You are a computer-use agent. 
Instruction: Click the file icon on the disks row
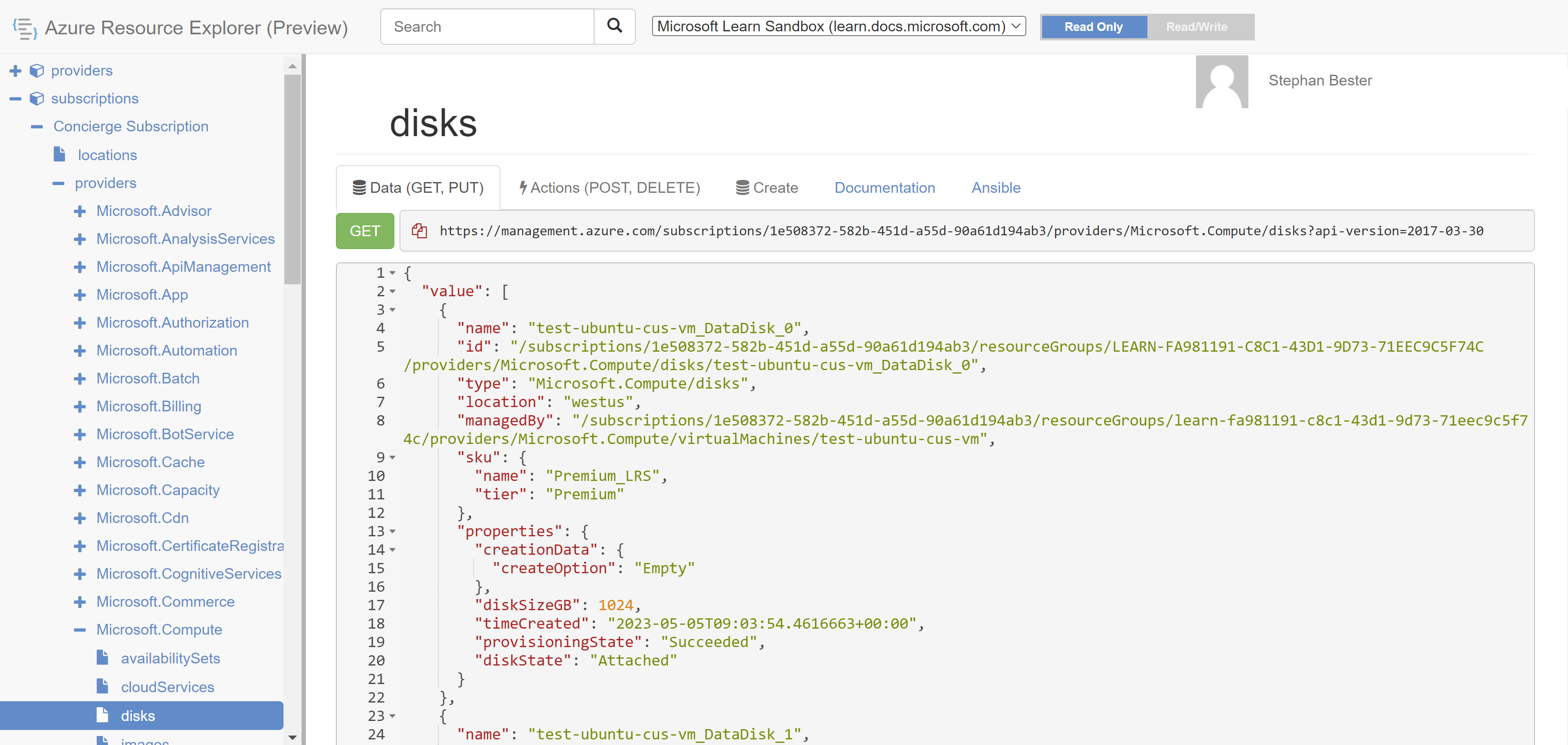pos(102,715)
